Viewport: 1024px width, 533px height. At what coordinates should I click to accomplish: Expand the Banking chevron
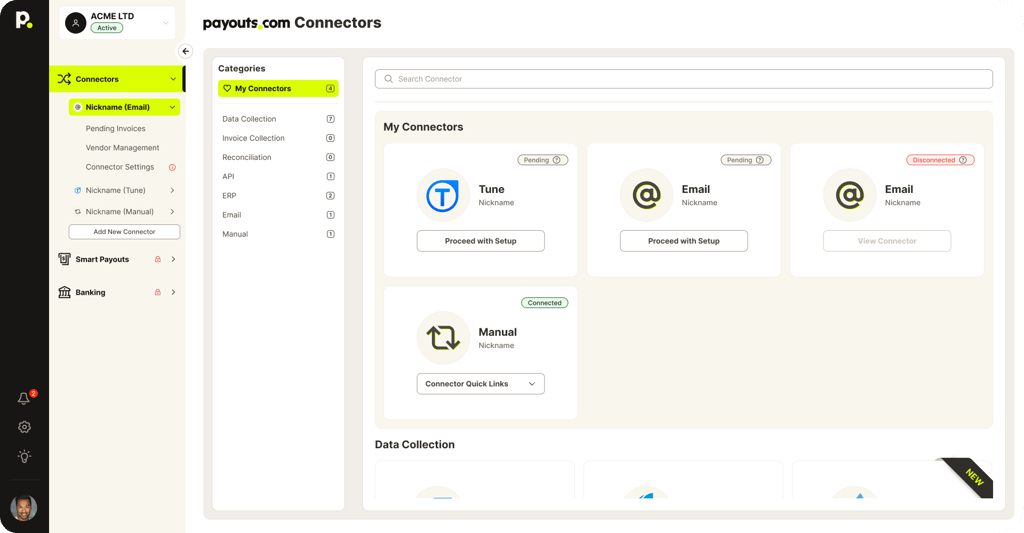point(173,292)
